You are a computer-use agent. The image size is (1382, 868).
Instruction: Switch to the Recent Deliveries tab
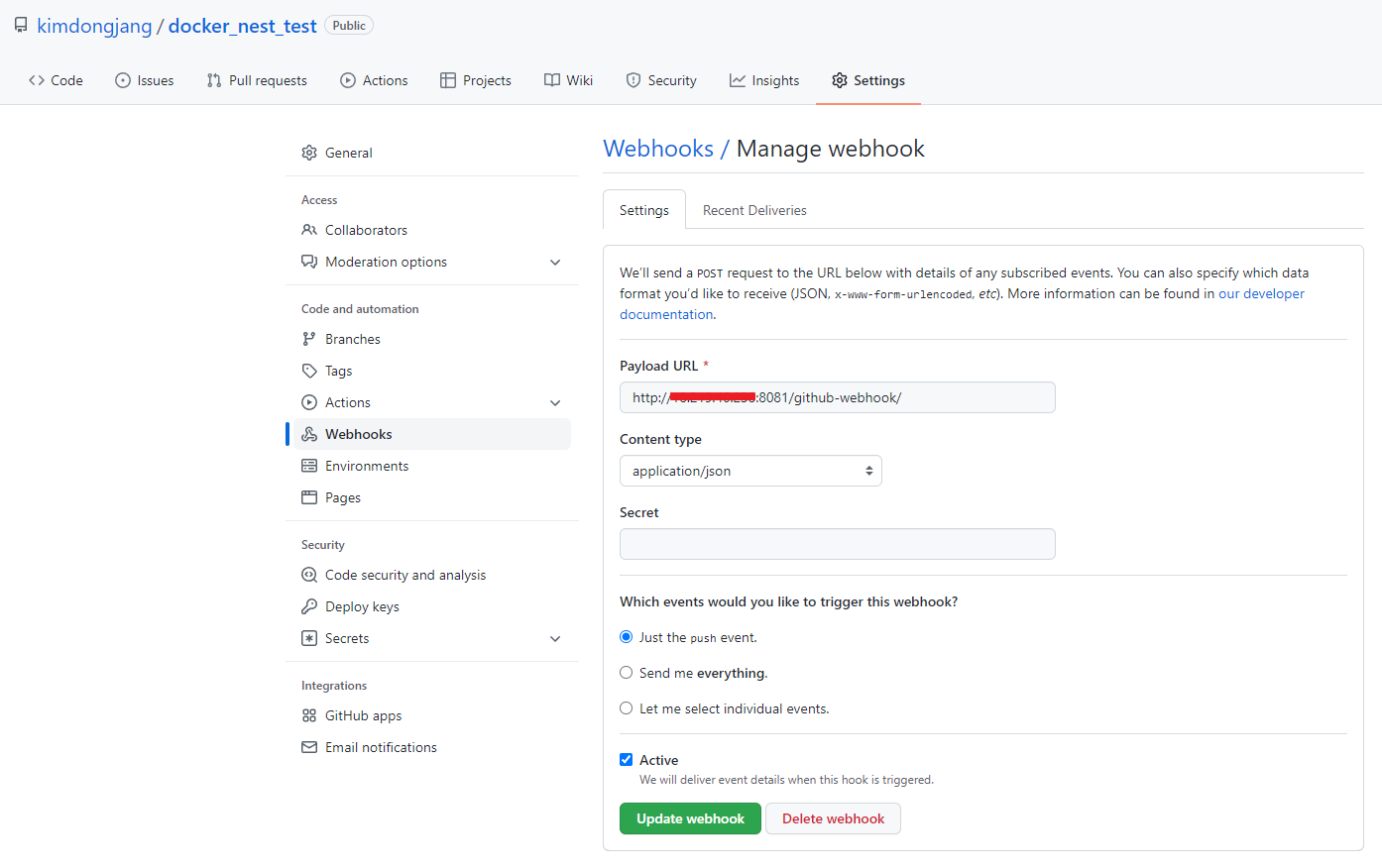754,210
